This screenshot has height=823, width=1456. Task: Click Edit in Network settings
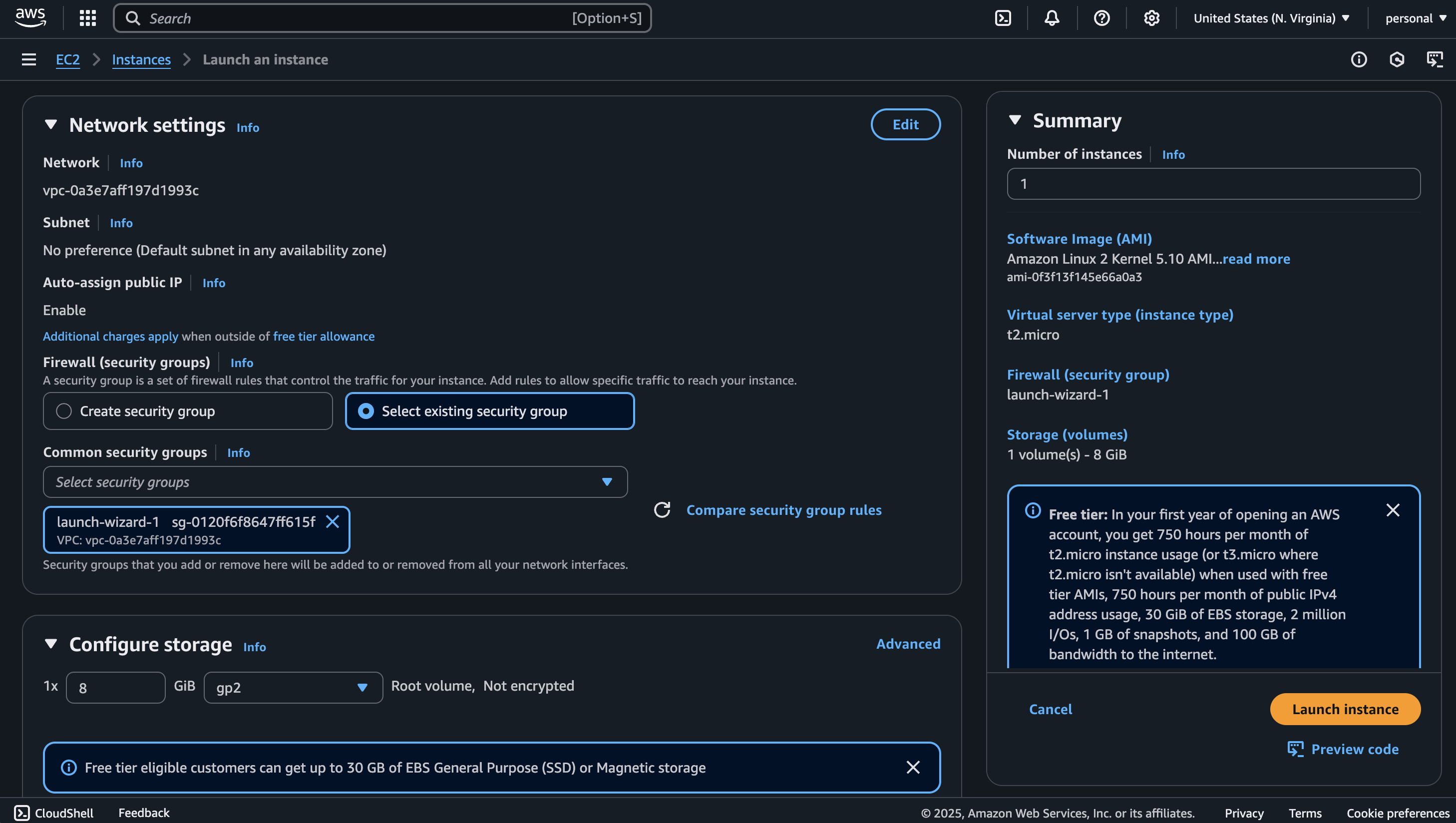(905, 124)
